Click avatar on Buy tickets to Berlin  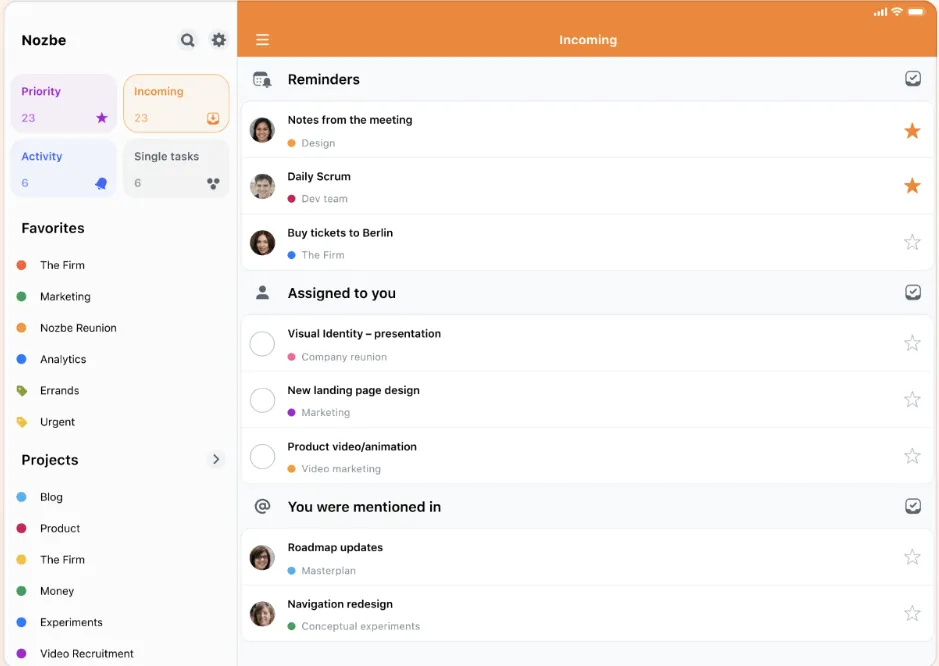[x=262, y=243]
